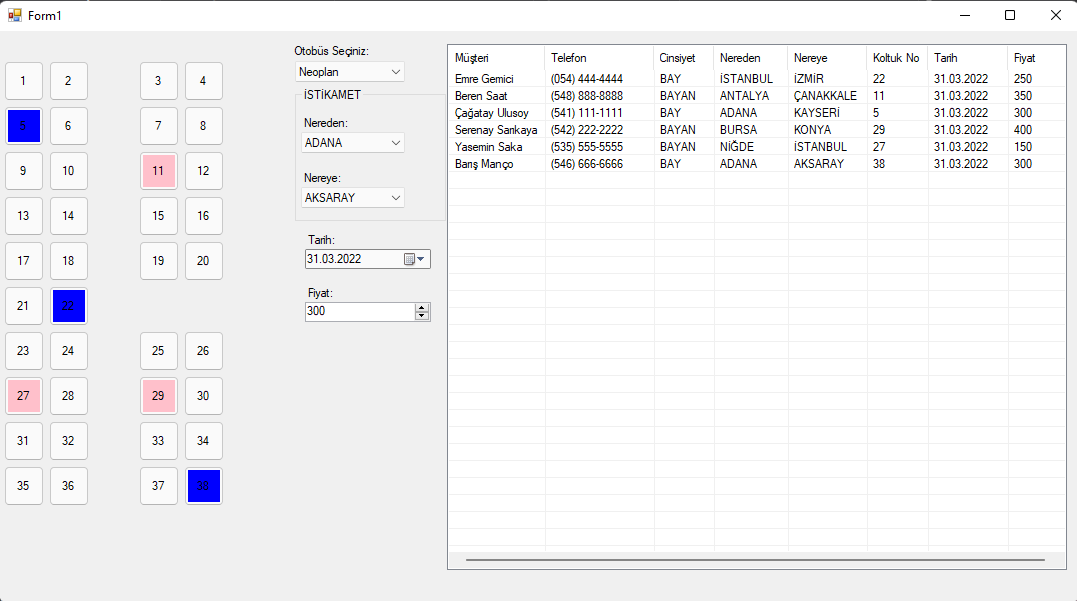
Task: Click the Form1 application icon
Action: coord(14,15)
